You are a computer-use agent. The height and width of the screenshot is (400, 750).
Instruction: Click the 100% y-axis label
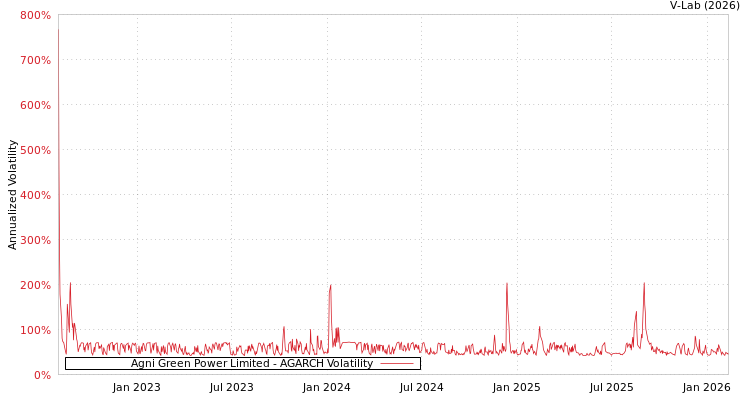point(35,330)
